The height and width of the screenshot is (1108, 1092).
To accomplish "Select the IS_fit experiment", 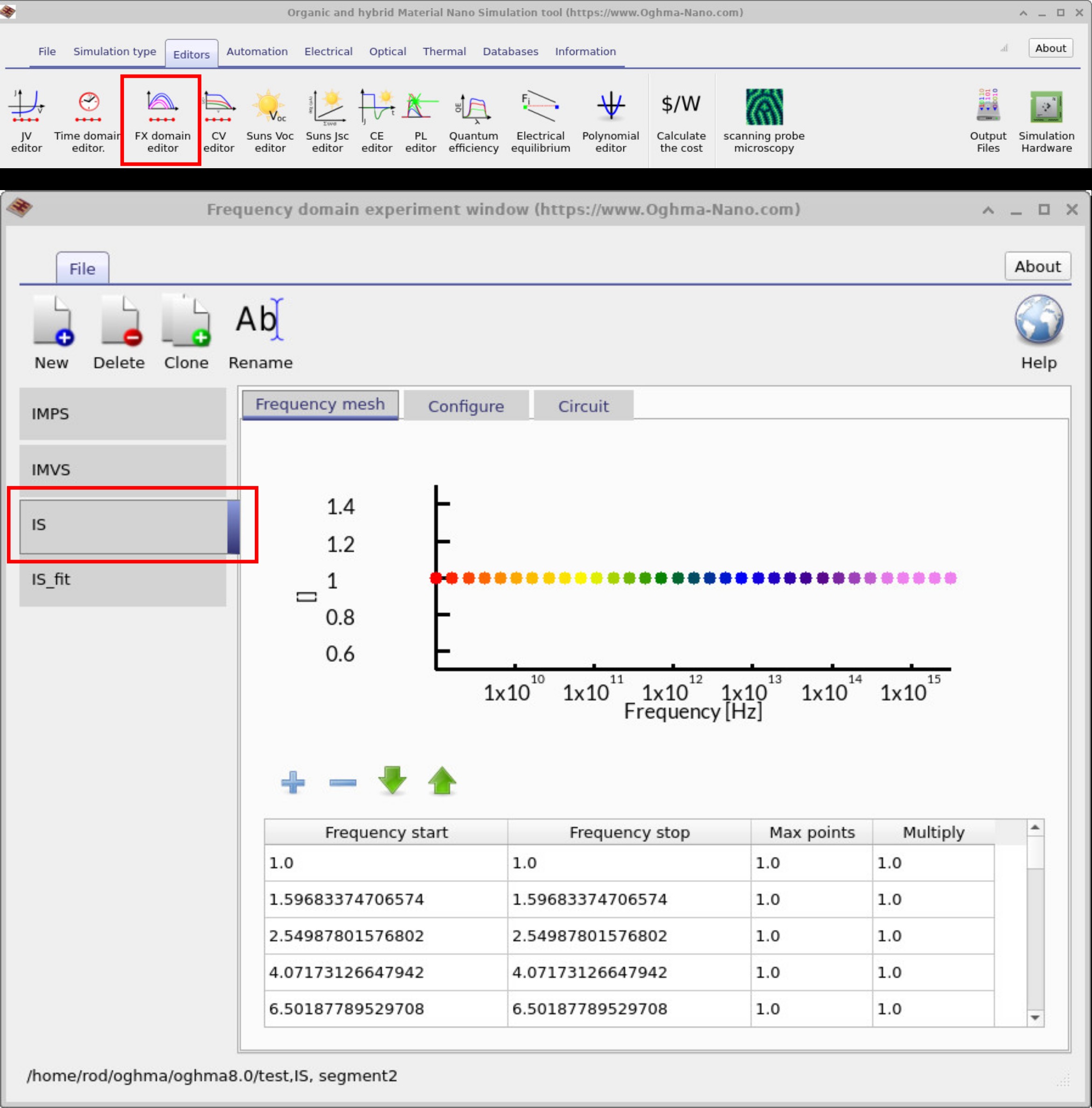I will tap(122, 579).
